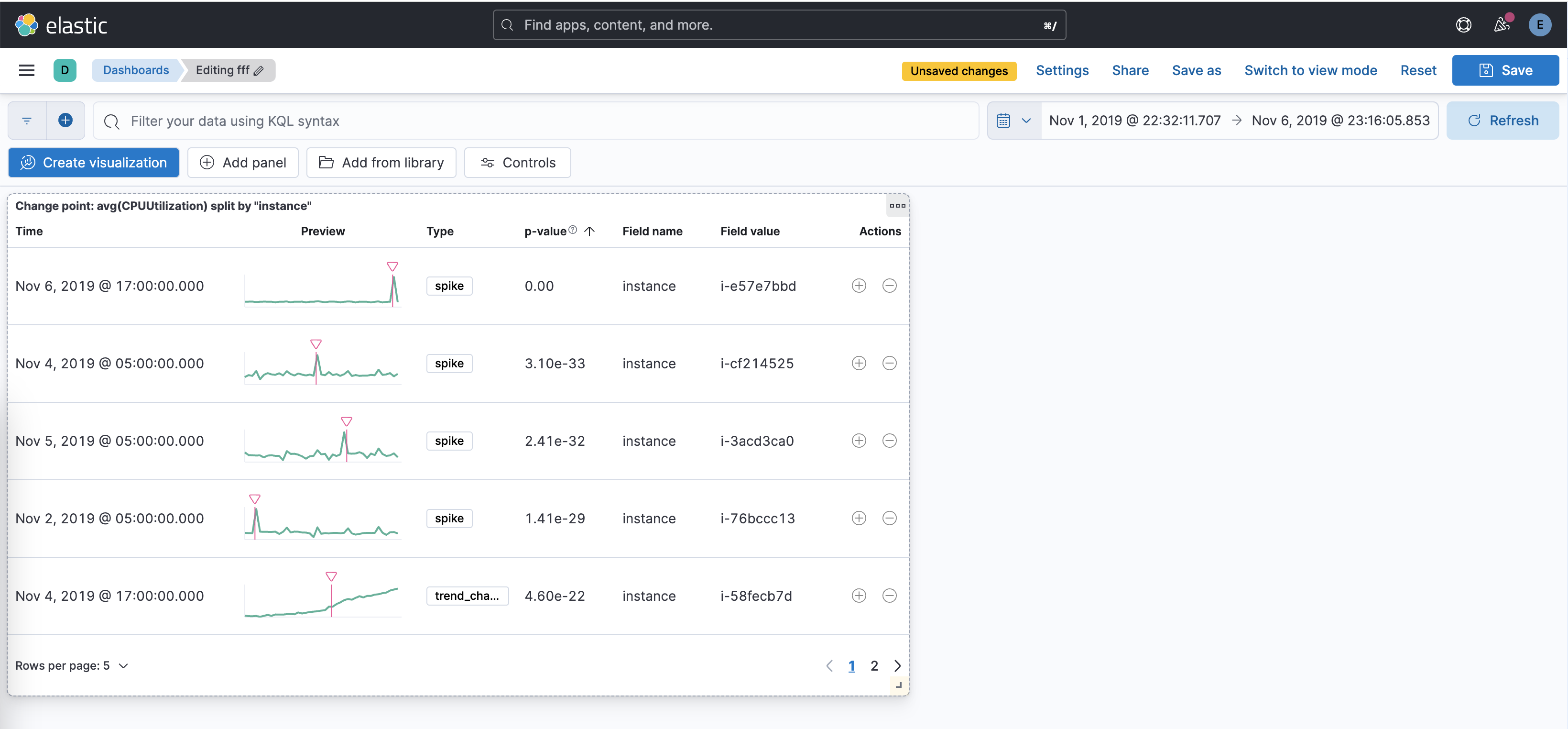Filter for value i-58fecb7d
The height and width of the screenshot is (729, 1568).
(858, 596)
